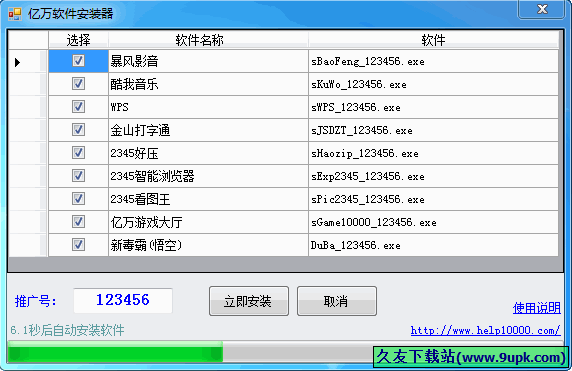Open the 使用说明 link
Image resolution: width=572 pixels, height=371 pixels.
pyautogui.click(x=537, y=308)
